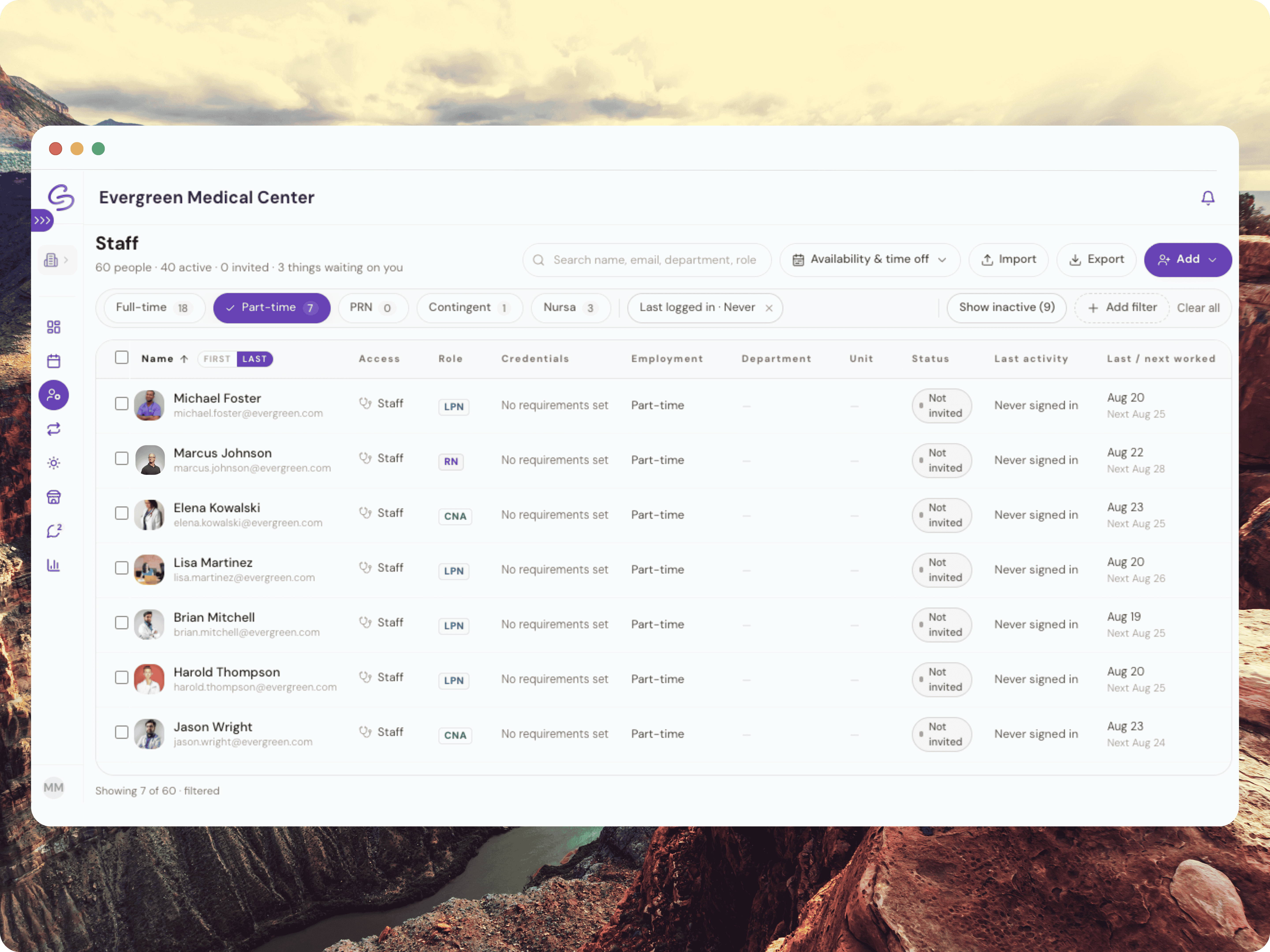Toggle the select-all checkbox in table header
The image size is (1270, 952).
pos(122,357)
